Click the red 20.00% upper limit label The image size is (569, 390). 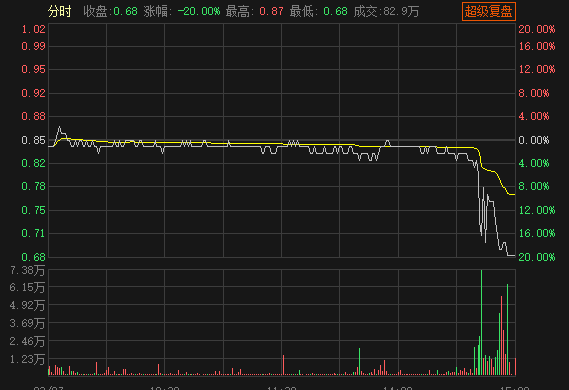[x=537, y=29]
